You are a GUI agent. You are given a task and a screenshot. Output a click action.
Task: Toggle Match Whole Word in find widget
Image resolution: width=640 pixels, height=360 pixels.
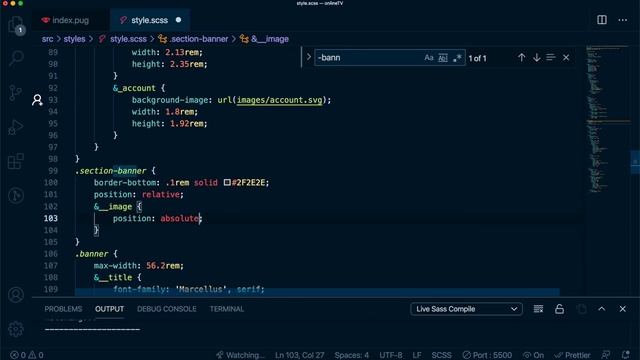point(443,58)
